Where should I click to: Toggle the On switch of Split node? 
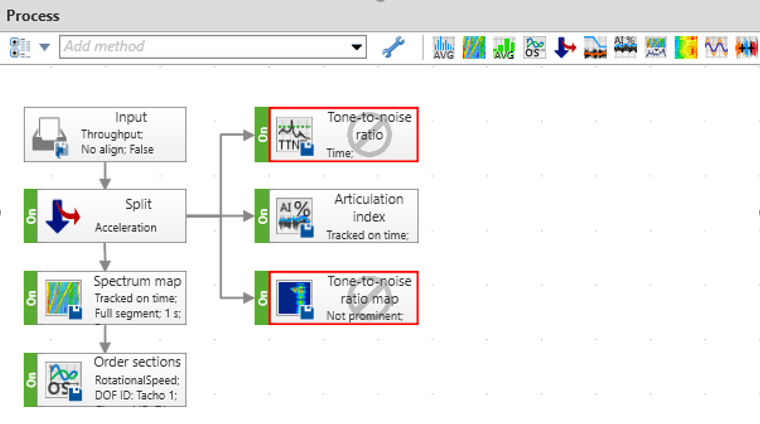[31, 216]
